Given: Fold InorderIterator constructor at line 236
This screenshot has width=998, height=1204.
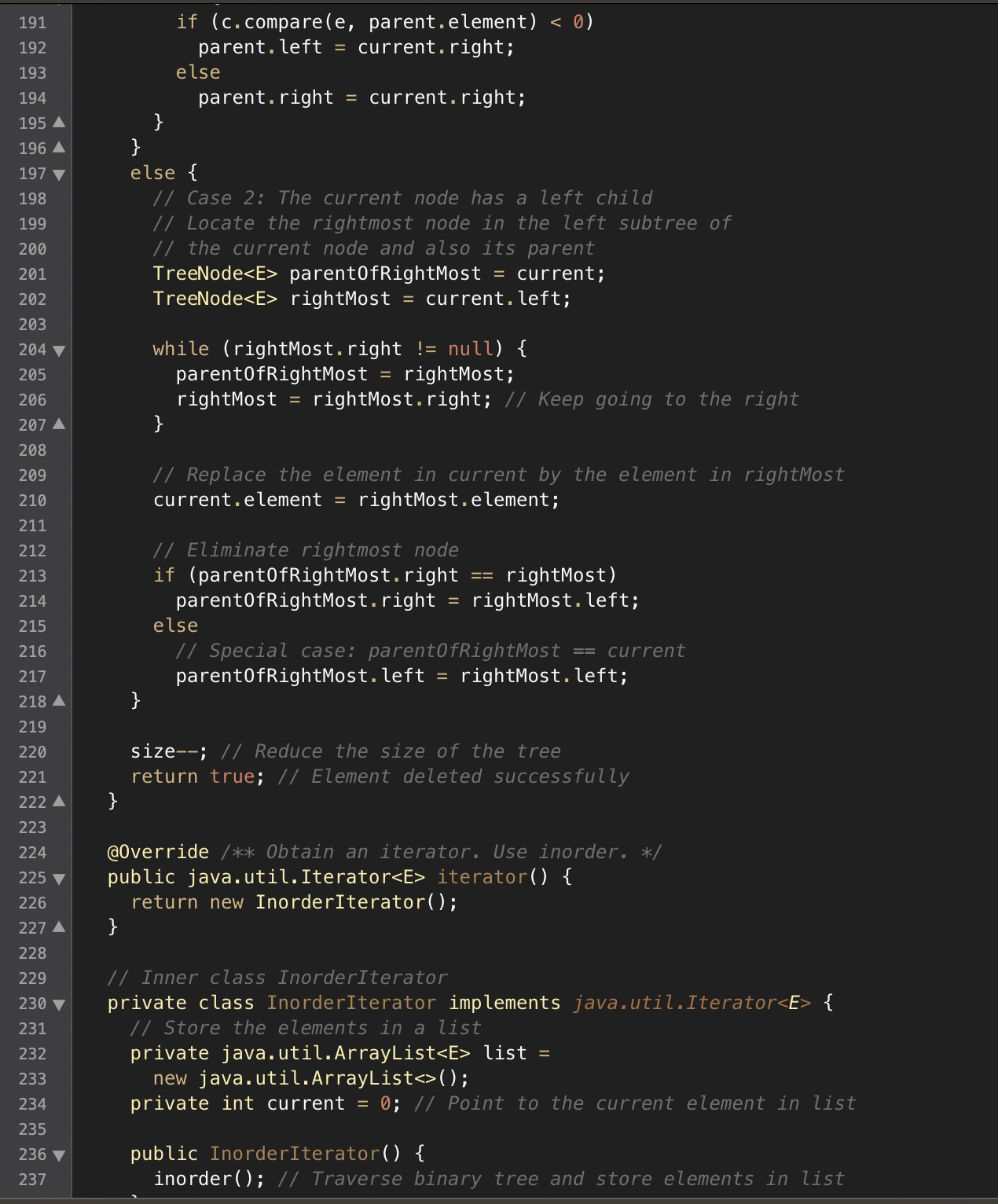Looking at the screenshot, I should click(x=59, y=1154).
